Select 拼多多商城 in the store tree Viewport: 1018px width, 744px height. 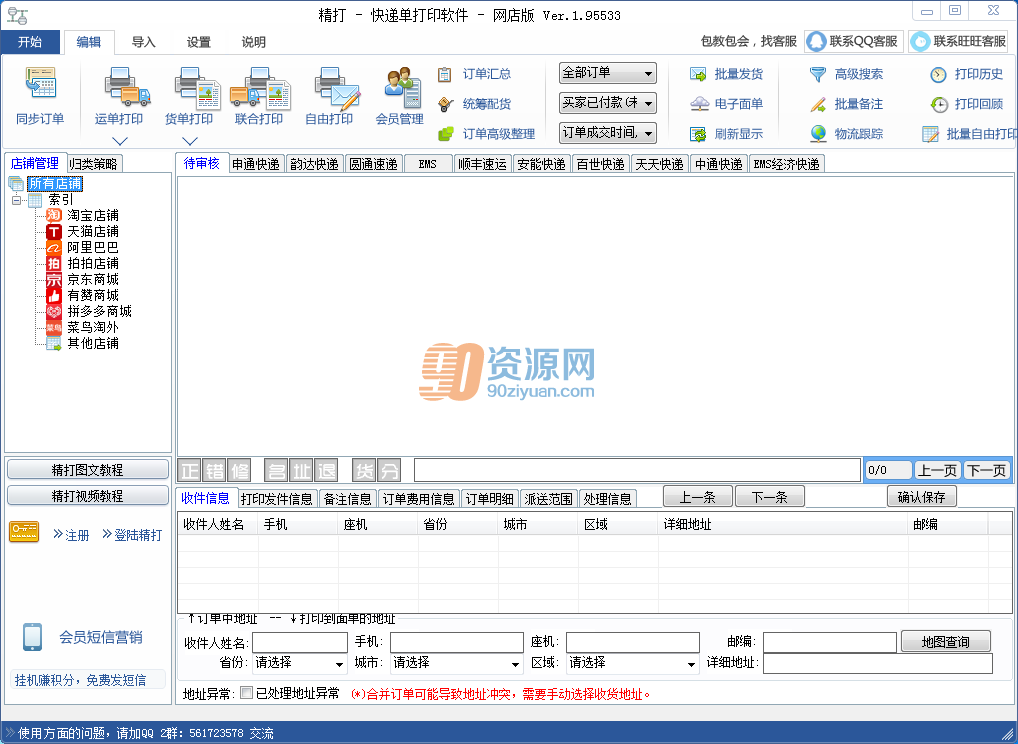[x=99, y=311]
